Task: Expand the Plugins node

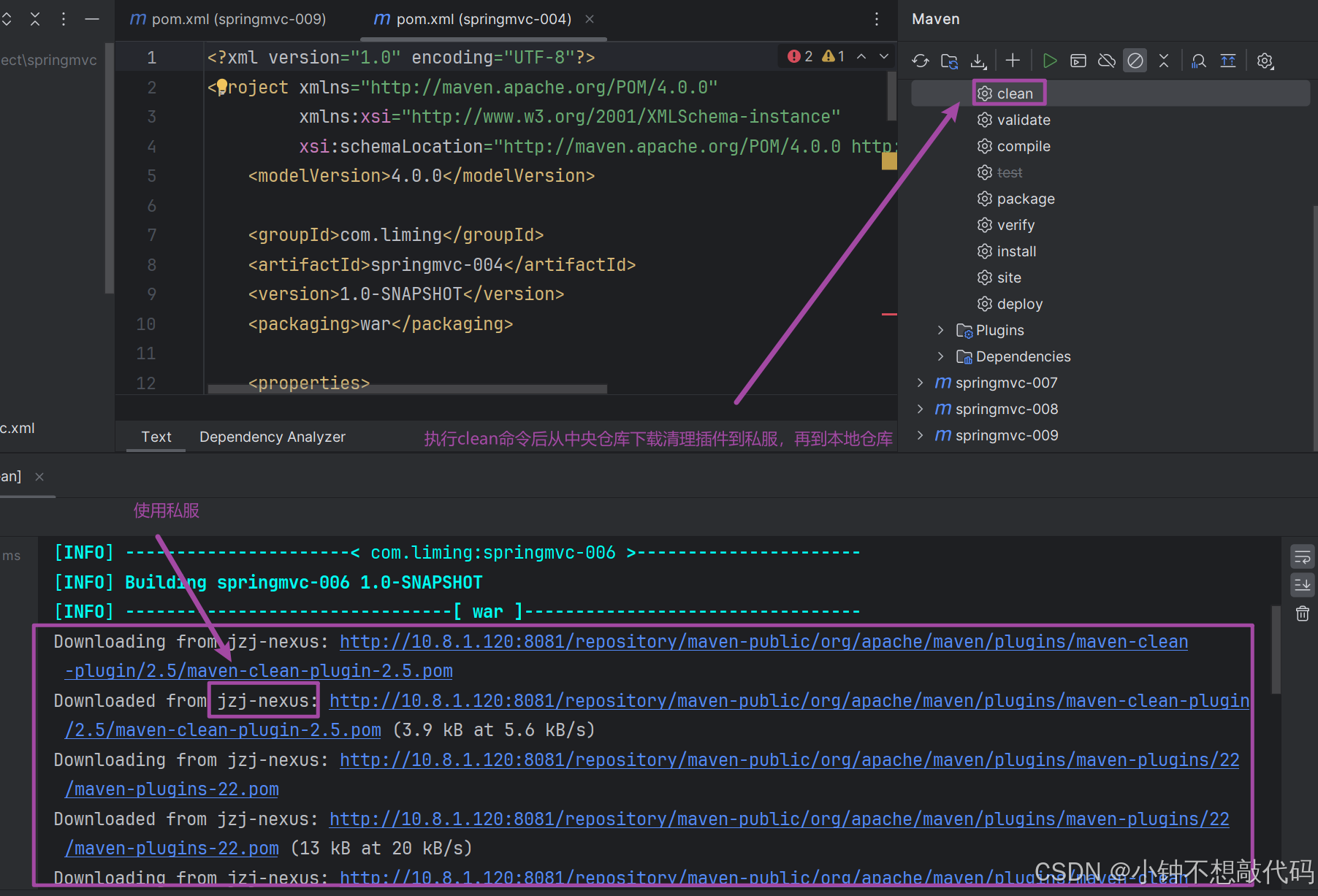Action: pyautogui.click(x=940, y=330)
